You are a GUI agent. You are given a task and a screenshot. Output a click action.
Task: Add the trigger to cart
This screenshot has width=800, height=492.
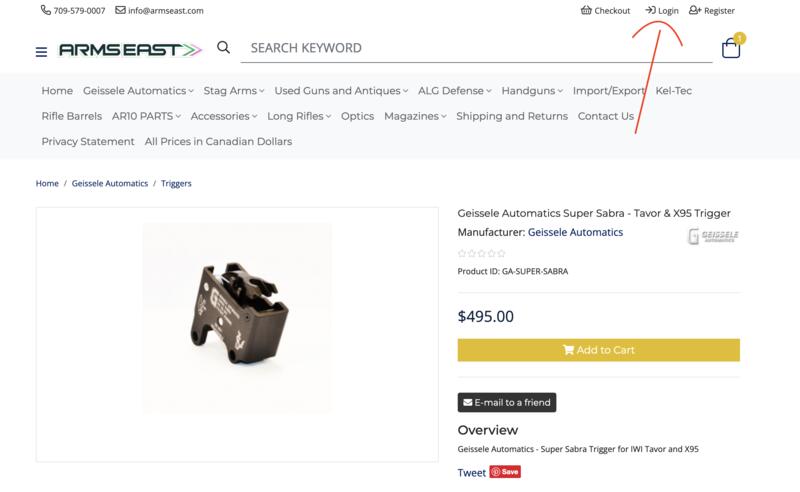click(598, 350)
